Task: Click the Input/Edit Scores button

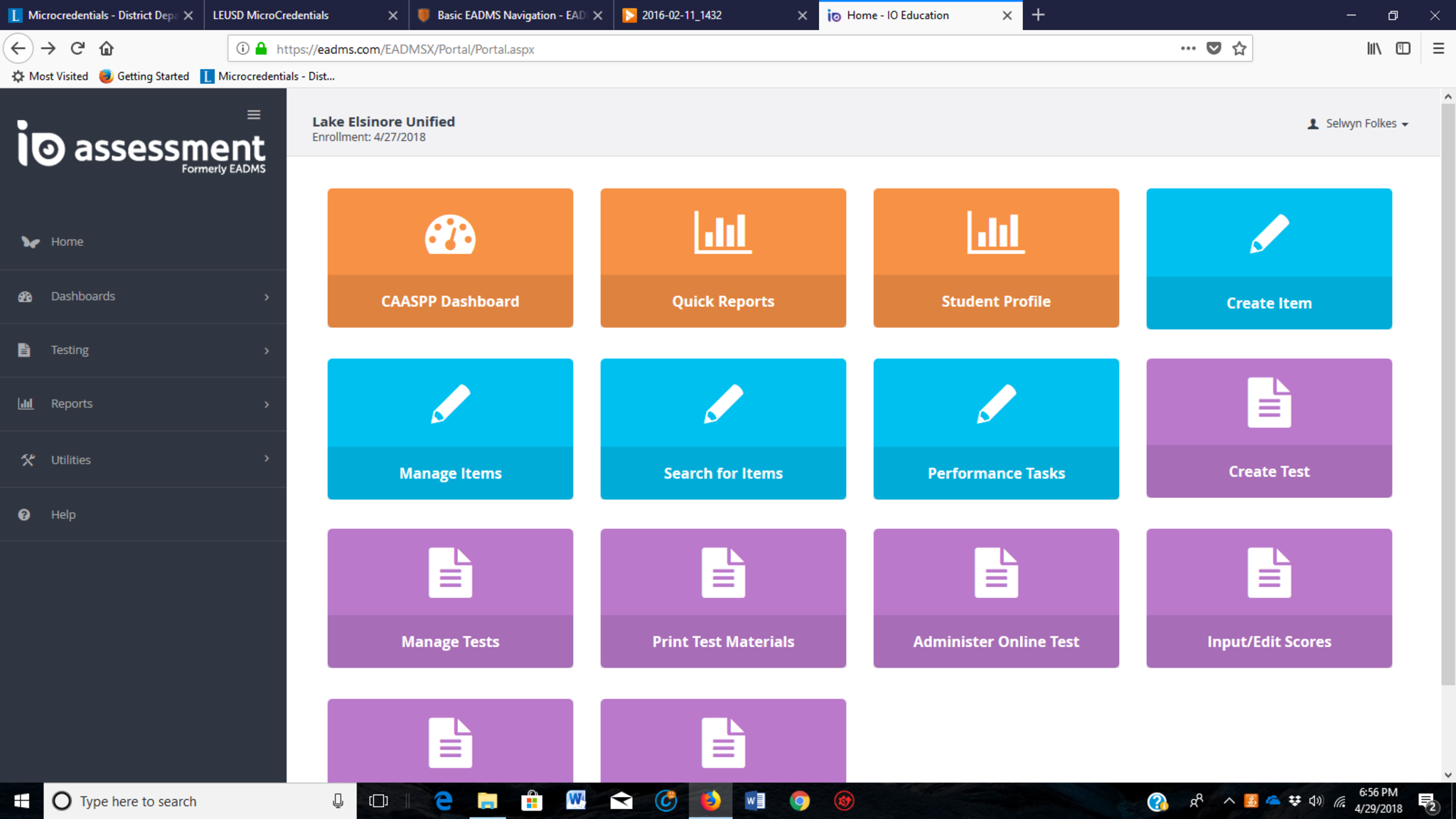Action: [x=1269, y=641]
